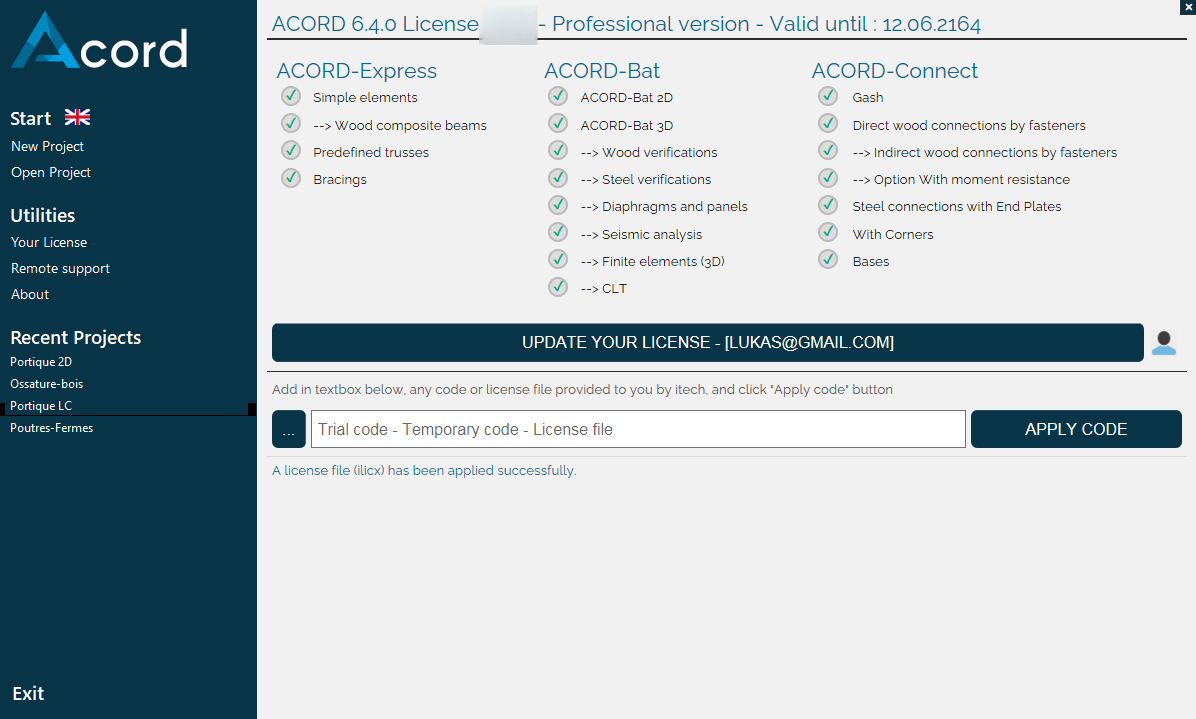
Task: Click the UK flag language icon
Action: (x=77, y=117)
